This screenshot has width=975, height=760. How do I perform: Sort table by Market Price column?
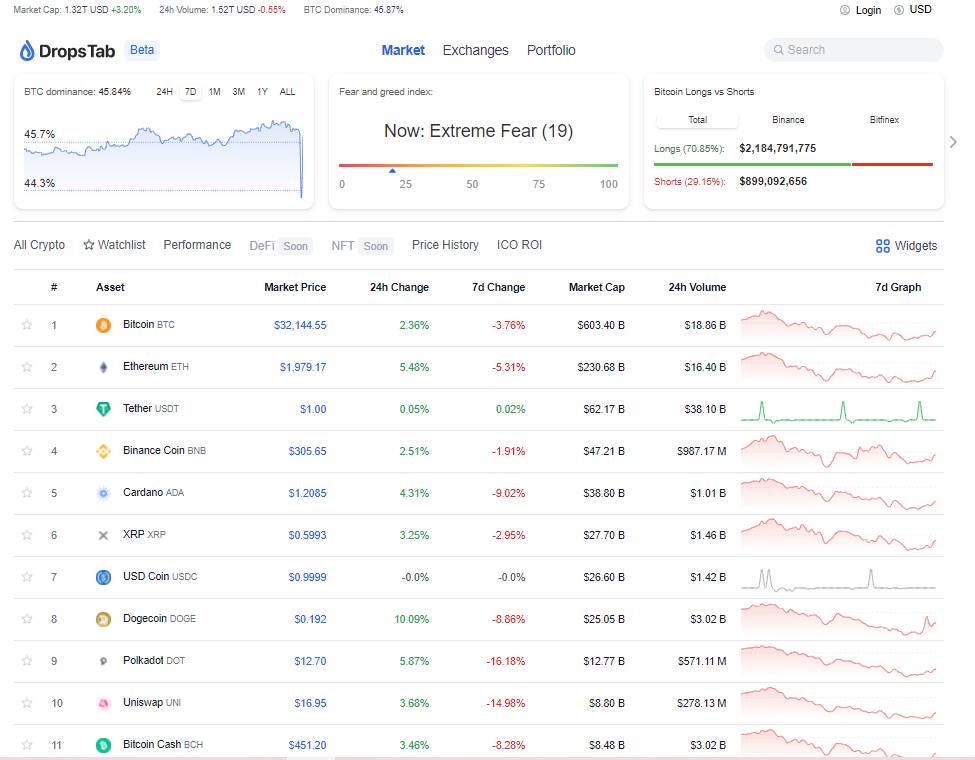point(295,287)
